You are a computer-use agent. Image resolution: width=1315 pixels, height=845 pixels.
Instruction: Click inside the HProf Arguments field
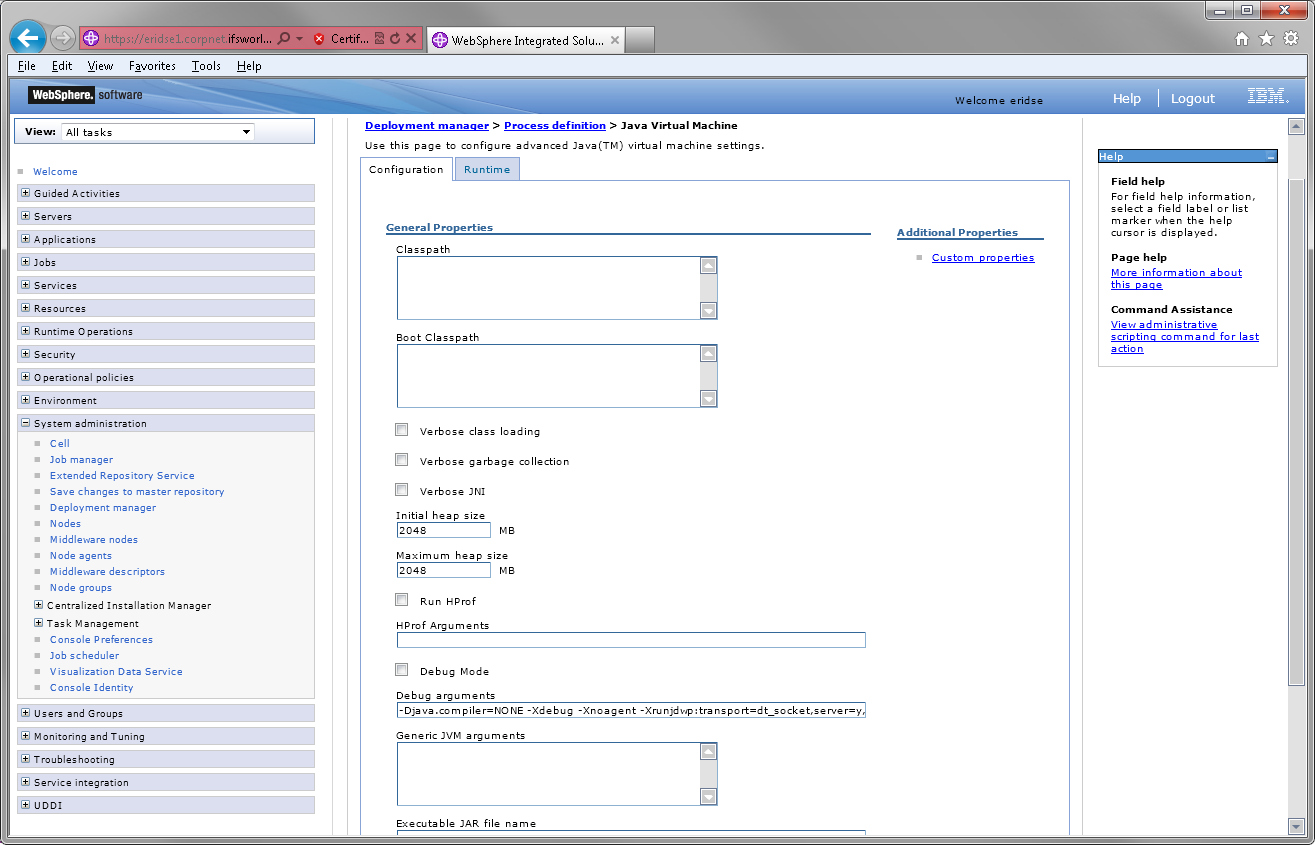[631, 640]
